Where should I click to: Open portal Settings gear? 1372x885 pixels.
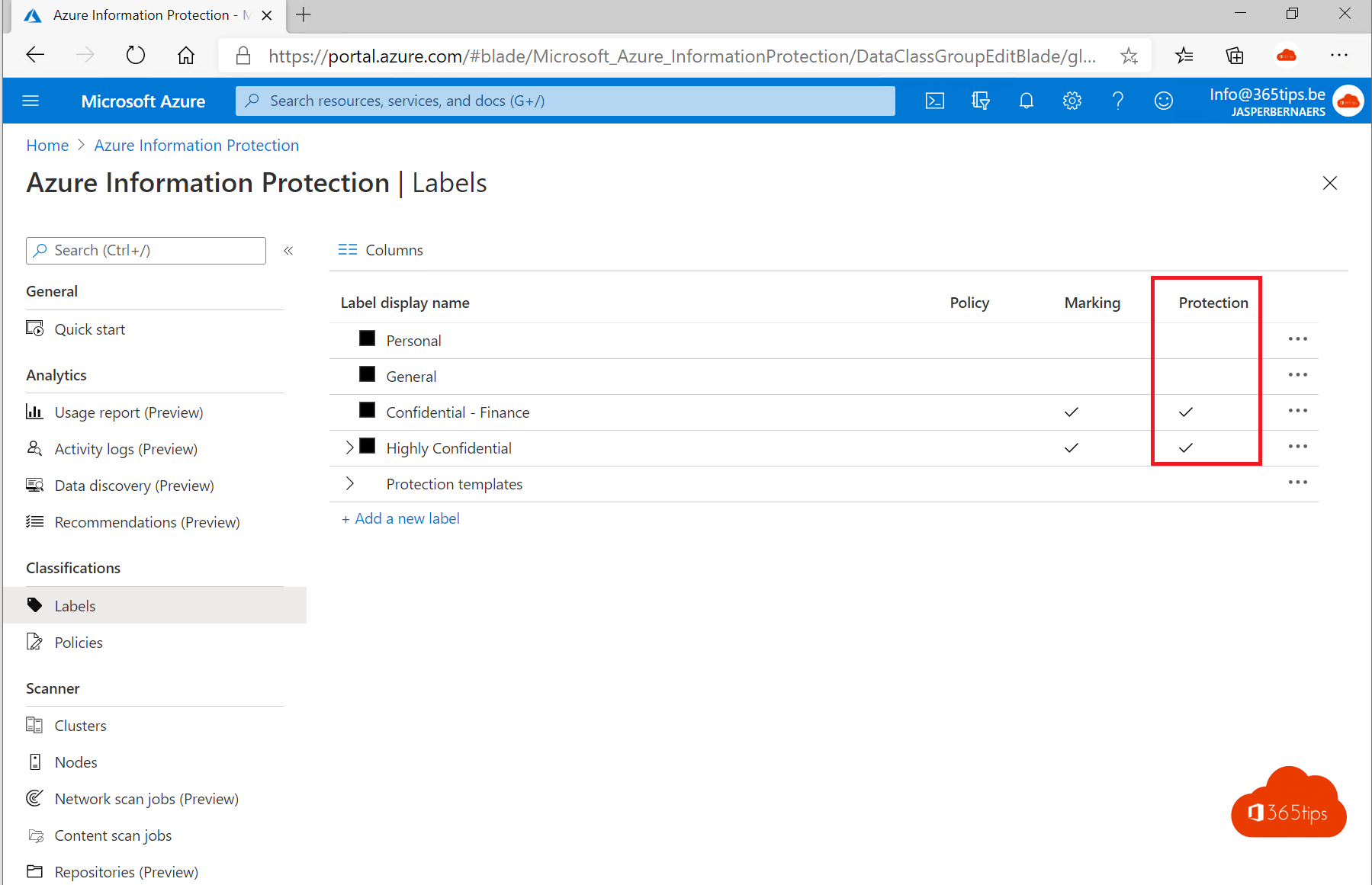(1072, 101)
